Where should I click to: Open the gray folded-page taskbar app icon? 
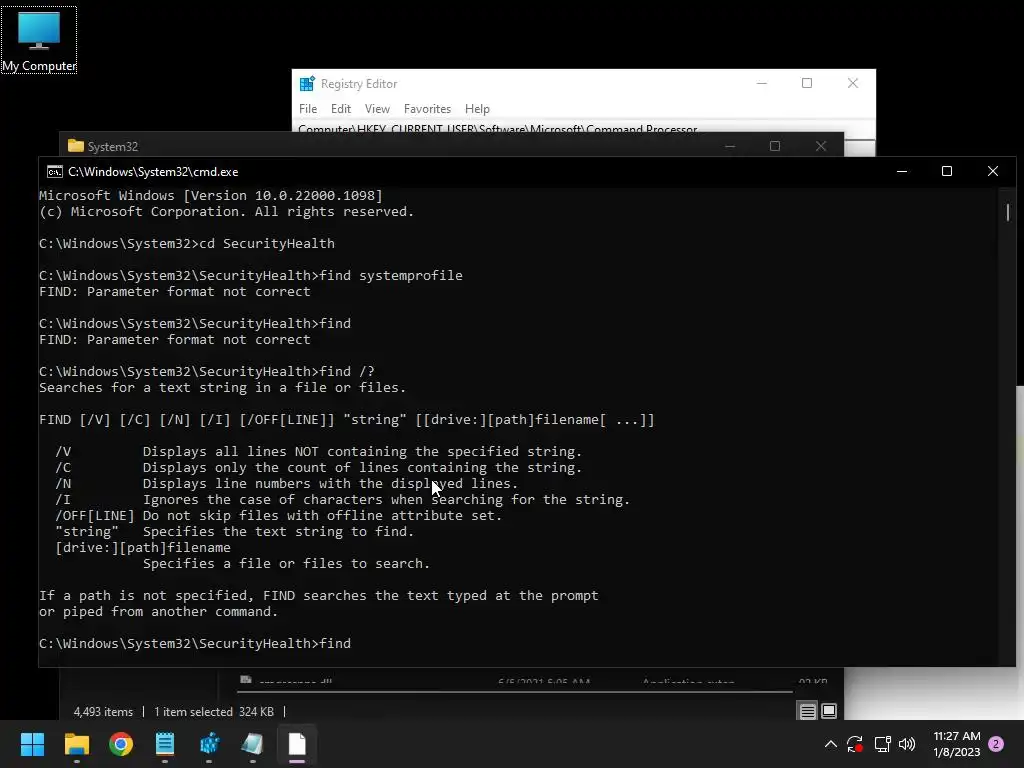[253, 744]
